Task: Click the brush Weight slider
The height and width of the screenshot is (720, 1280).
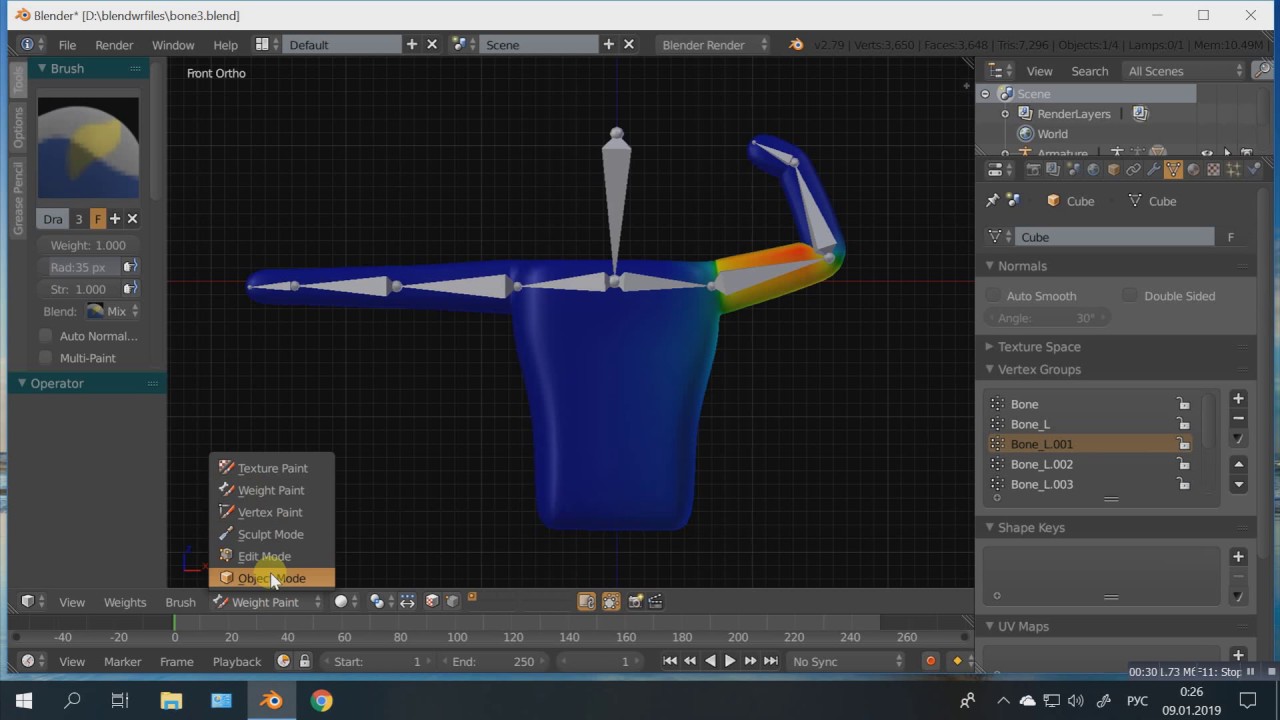Action: pos(88,245)
